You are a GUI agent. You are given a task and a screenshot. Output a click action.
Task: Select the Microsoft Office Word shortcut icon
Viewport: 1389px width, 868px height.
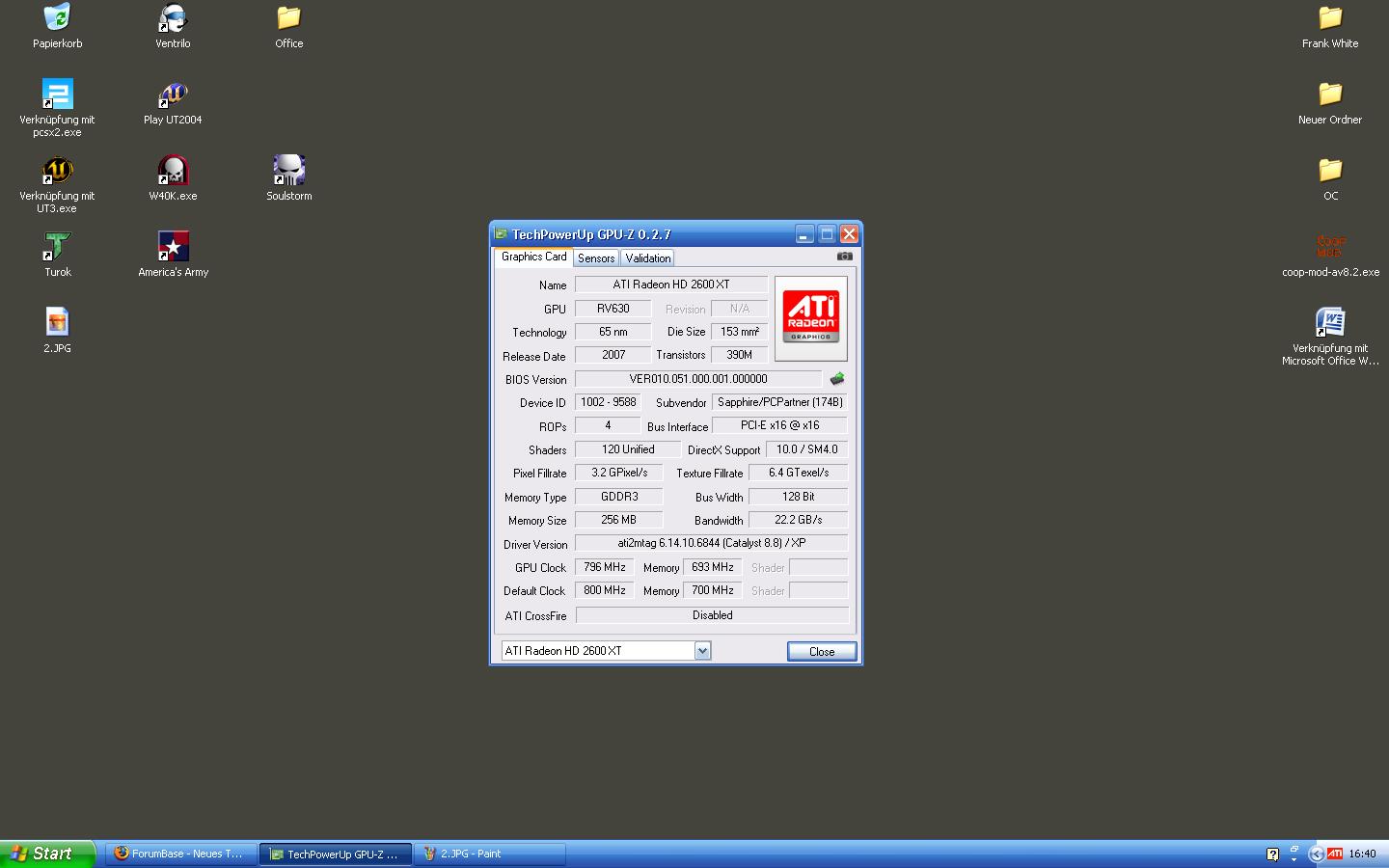click(x=1330, y=322)
